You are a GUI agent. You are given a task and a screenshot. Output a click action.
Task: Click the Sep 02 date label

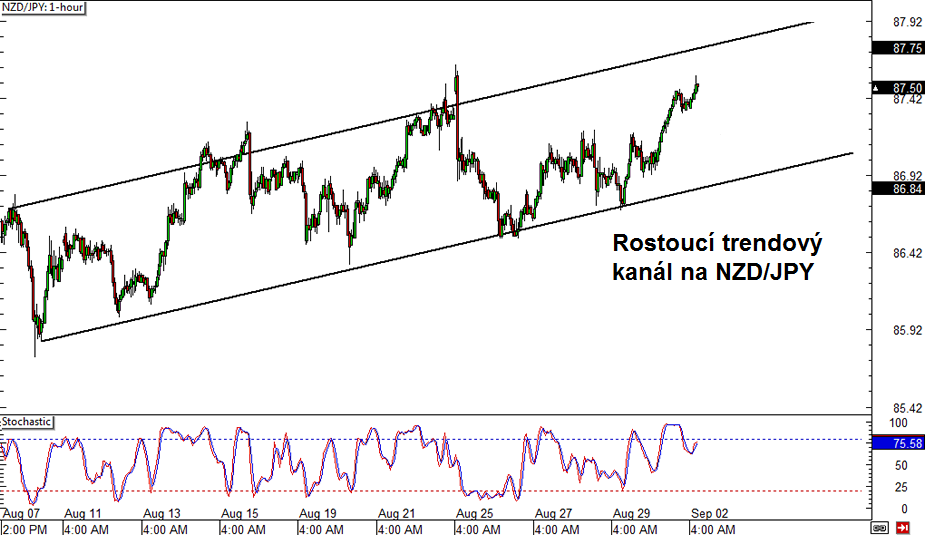[x=710, y=514]
